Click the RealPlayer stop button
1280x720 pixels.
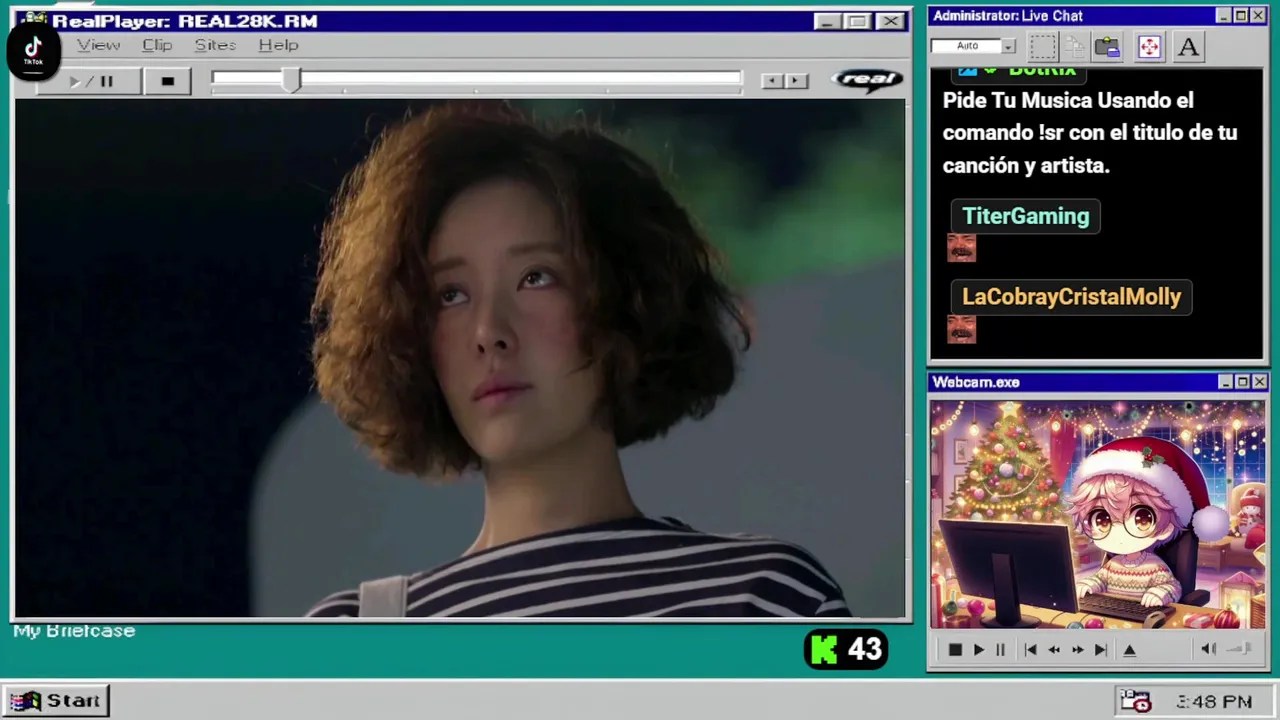coord(167,81)
